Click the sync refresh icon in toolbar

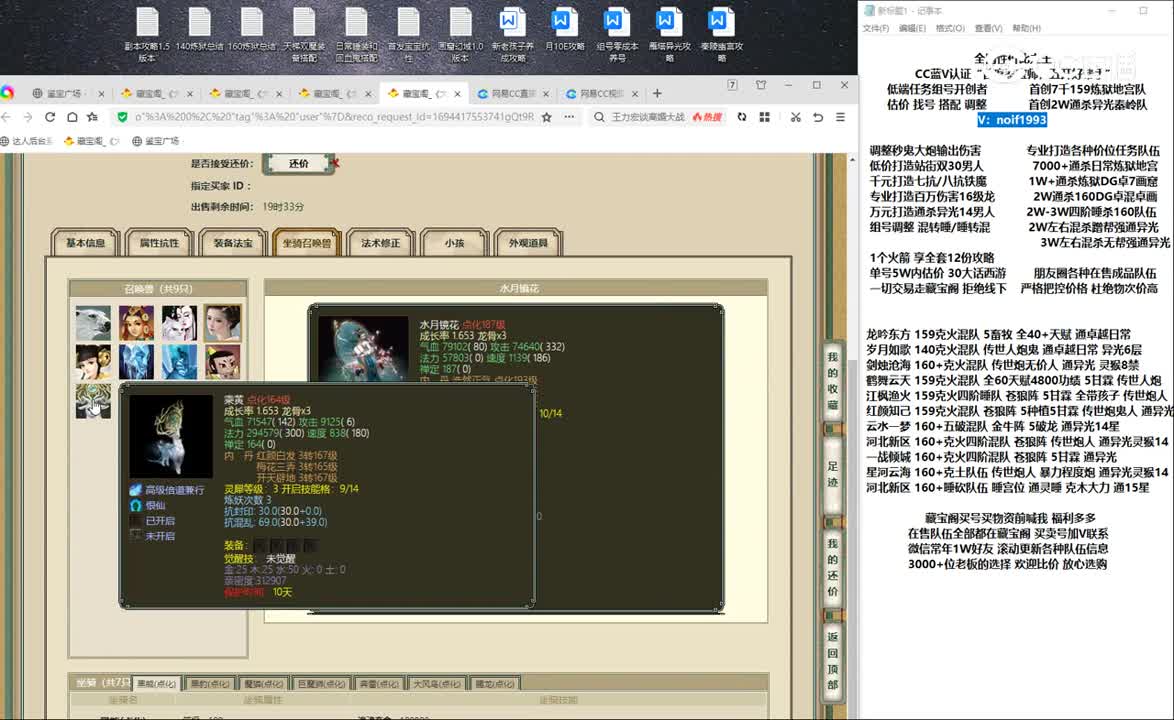point(741,117)
